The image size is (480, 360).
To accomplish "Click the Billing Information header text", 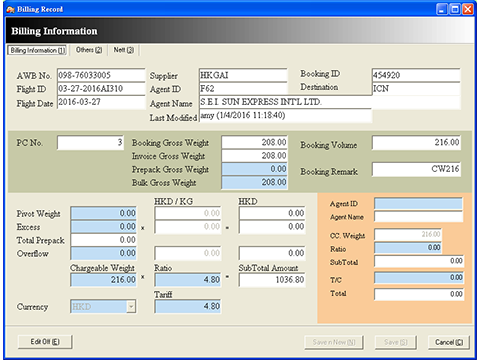I will pyautogui.click(x=54, y=31).
